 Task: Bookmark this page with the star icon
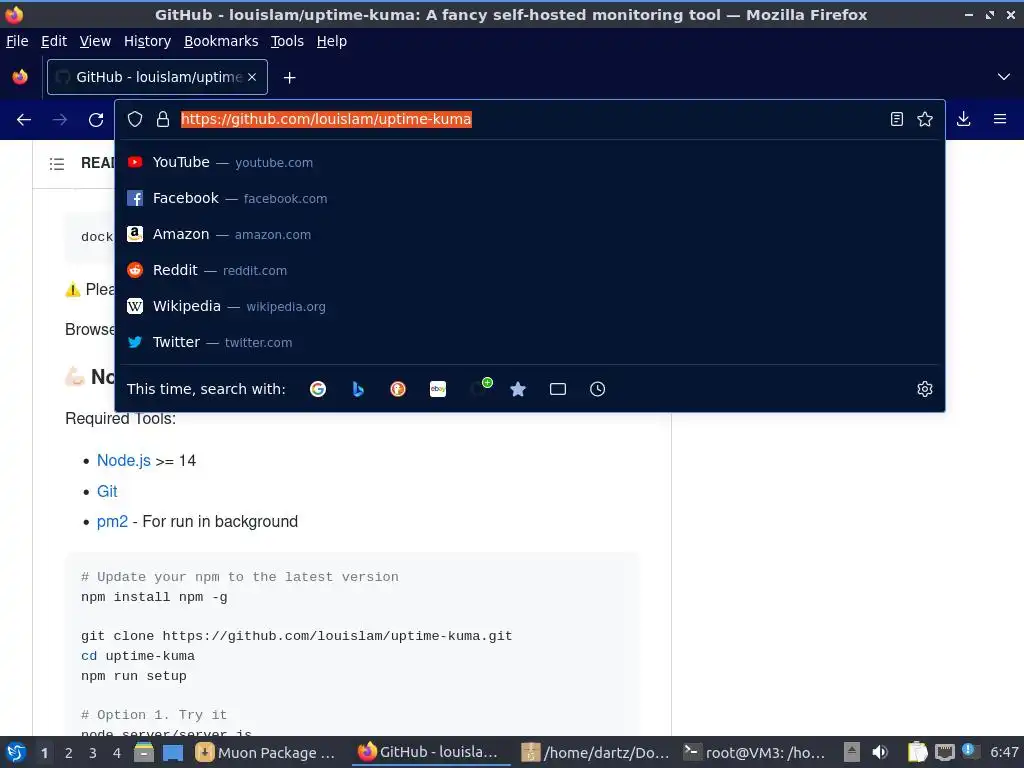point(925,119)
